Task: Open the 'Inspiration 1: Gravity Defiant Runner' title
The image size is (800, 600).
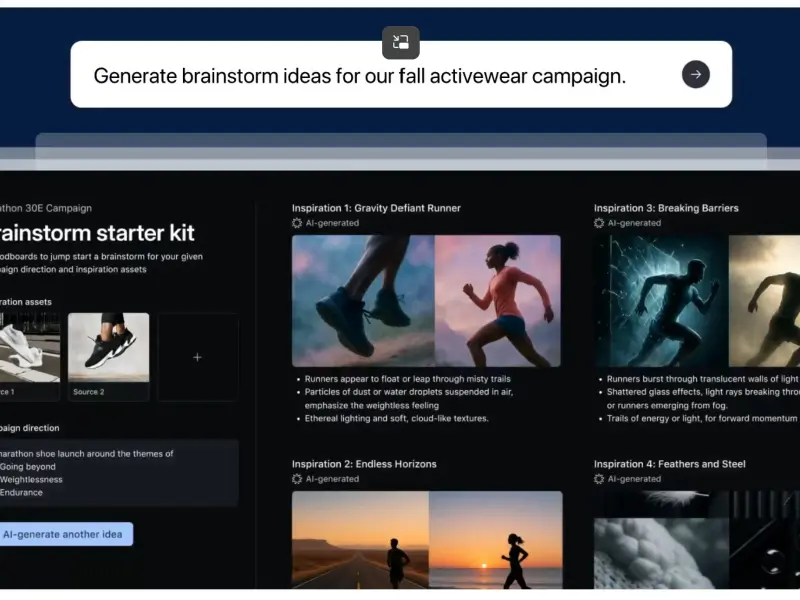Action: pyautogui.click(x=376, y=208)
